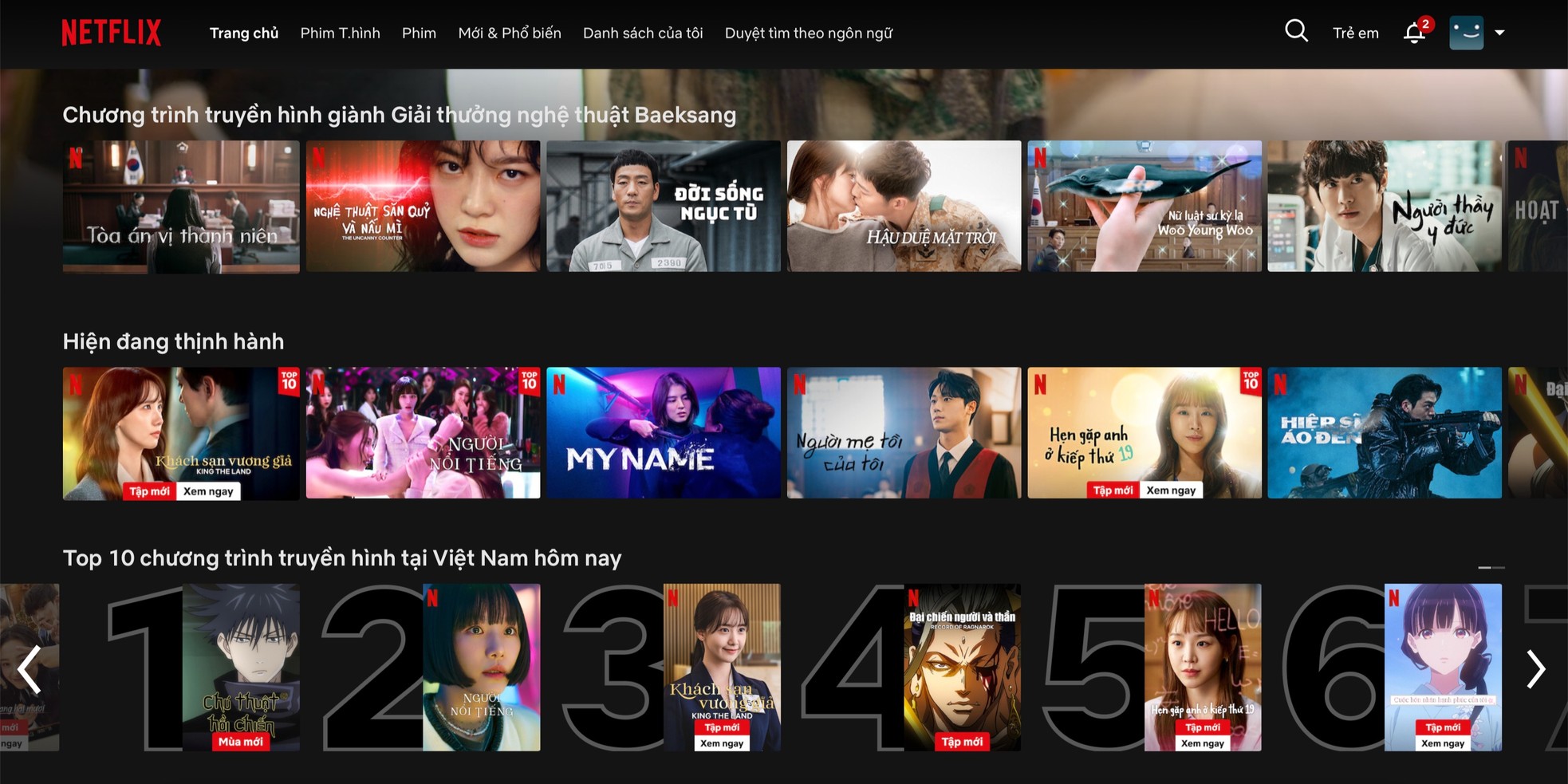Click the Top 10 row page indicator

[1491, 567]
